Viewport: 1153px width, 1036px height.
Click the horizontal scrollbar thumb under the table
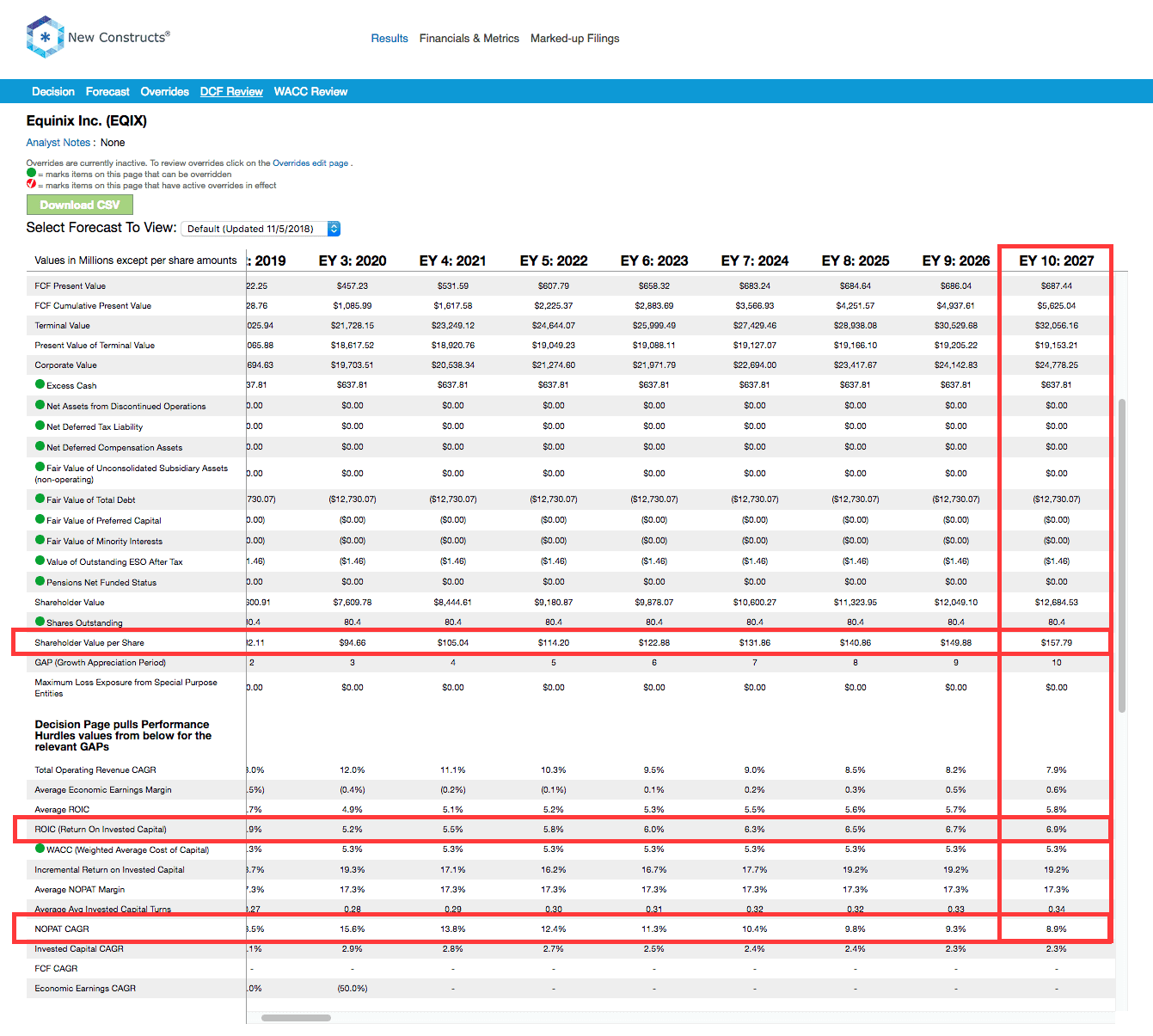[296, 1018]
